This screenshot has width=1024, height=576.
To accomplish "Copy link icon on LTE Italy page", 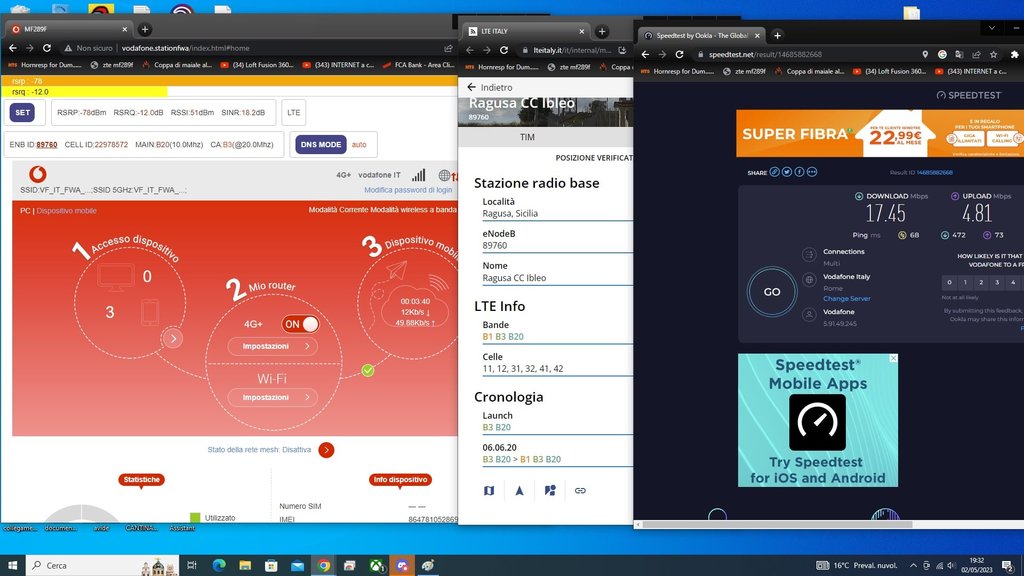I will tap(580, 490).
